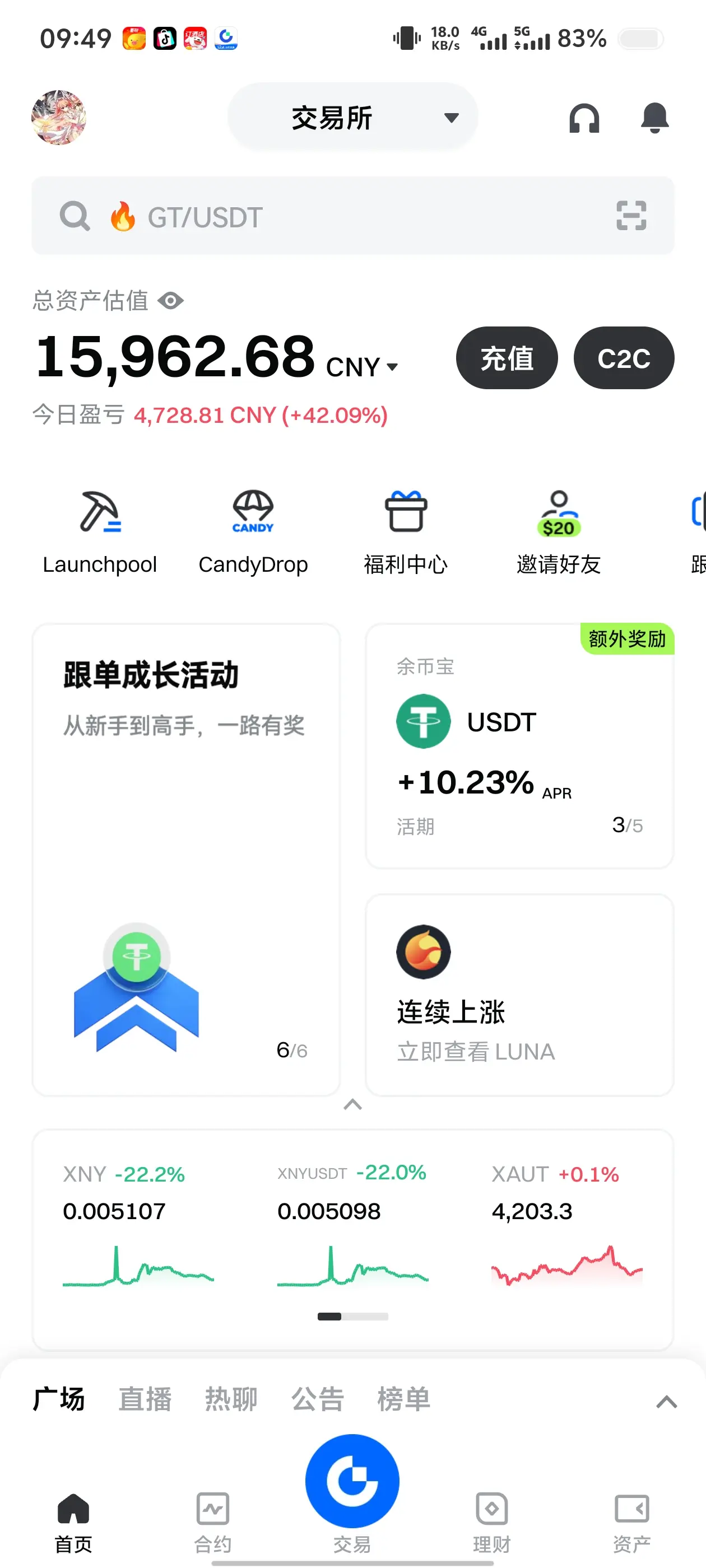Tap the 额外奖励 badge

pos(627,639)
